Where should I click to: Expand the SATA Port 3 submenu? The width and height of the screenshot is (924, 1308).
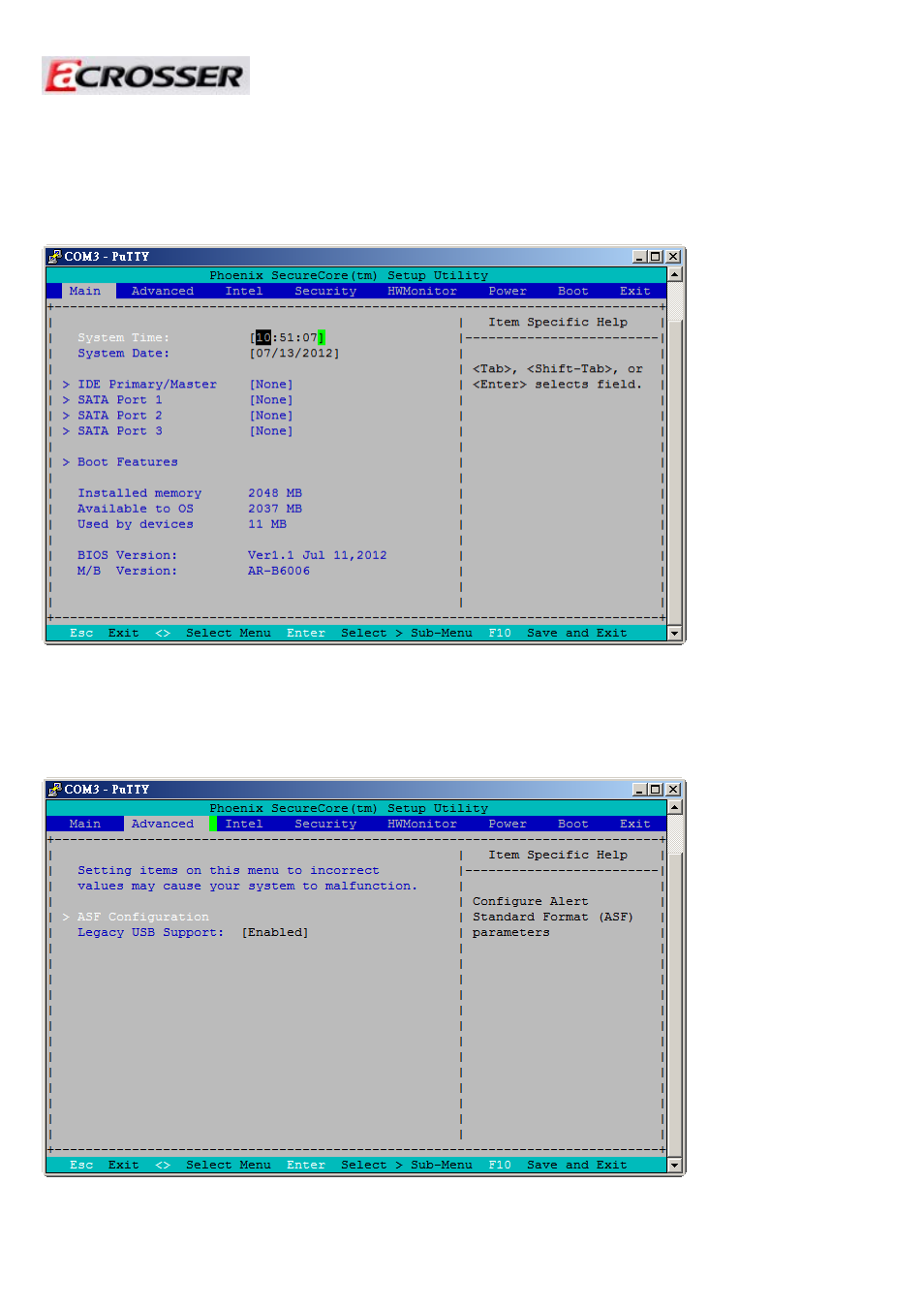pos(112,431)
